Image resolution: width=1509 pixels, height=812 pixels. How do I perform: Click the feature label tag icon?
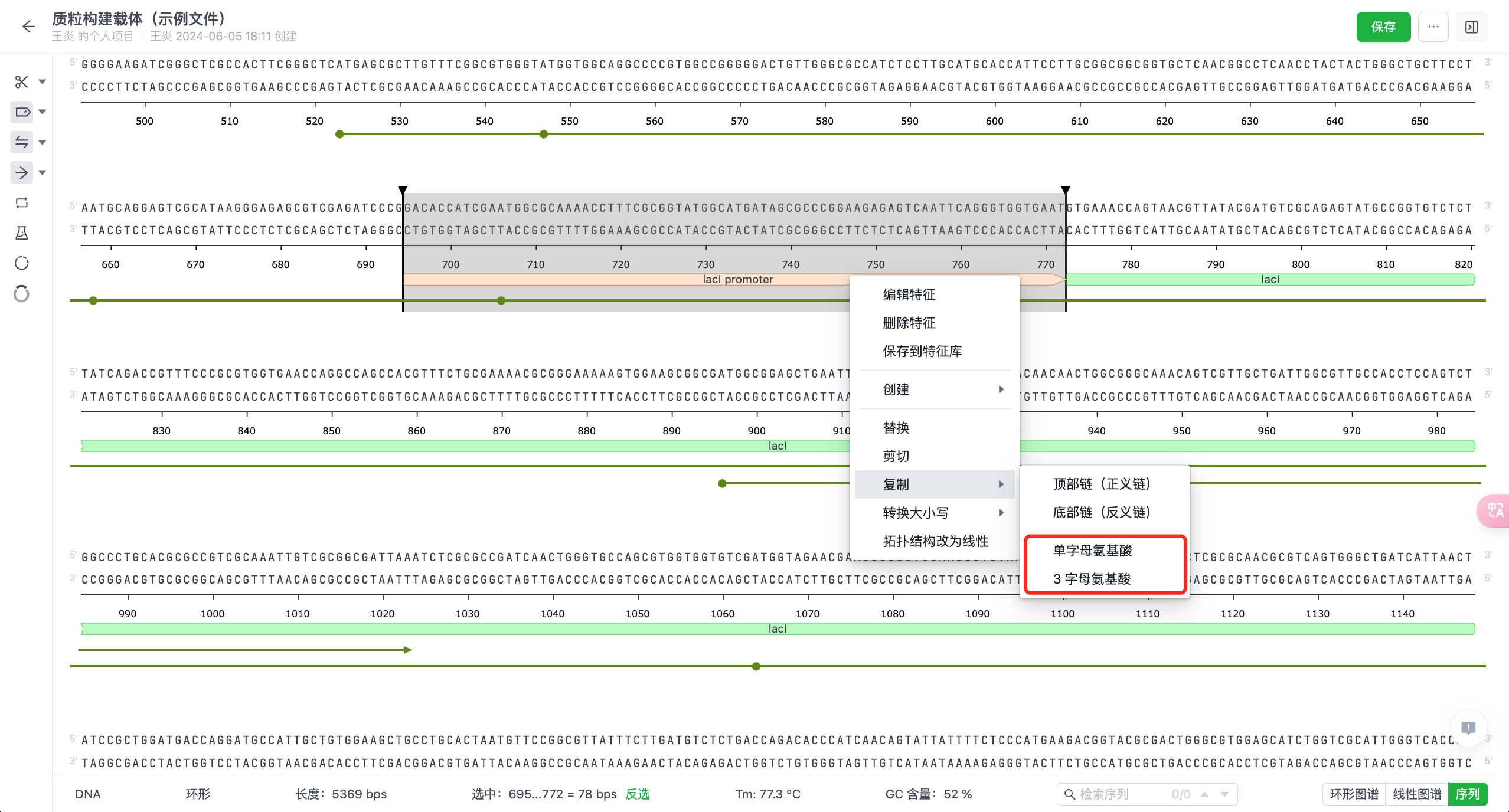pos(22,112)
